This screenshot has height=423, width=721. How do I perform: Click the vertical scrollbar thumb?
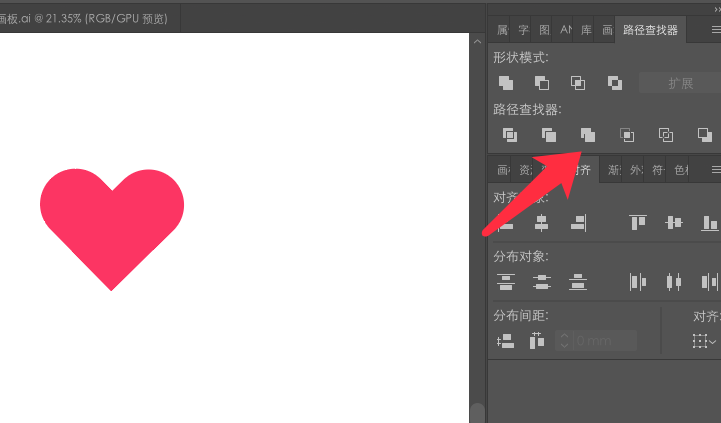coord(477,413)
